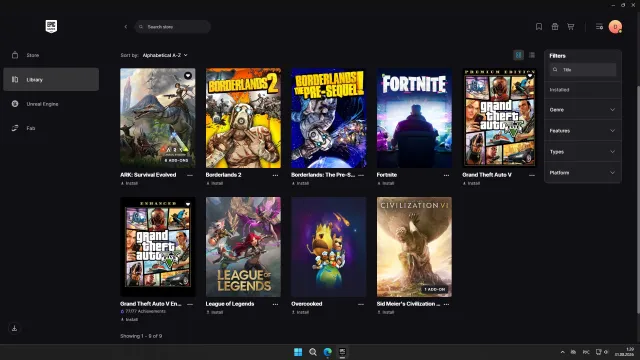
Task: Install Fortnite
Action: click(x=386, y=183)
